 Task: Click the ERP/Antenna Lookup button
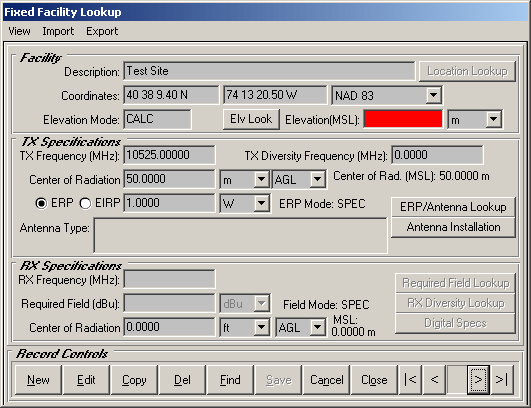tap(453, 207)
